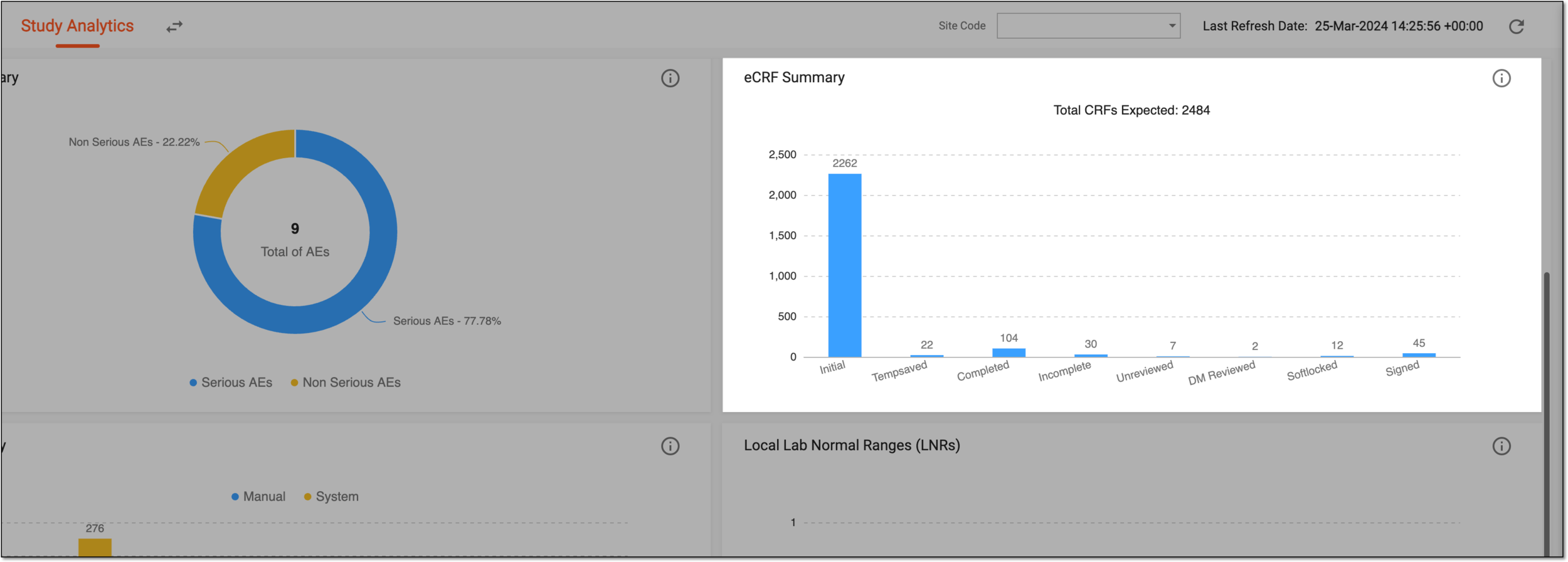Click the gold bar labeled 276
Screen dimensions: 1568x562
[x=95, y=547]
